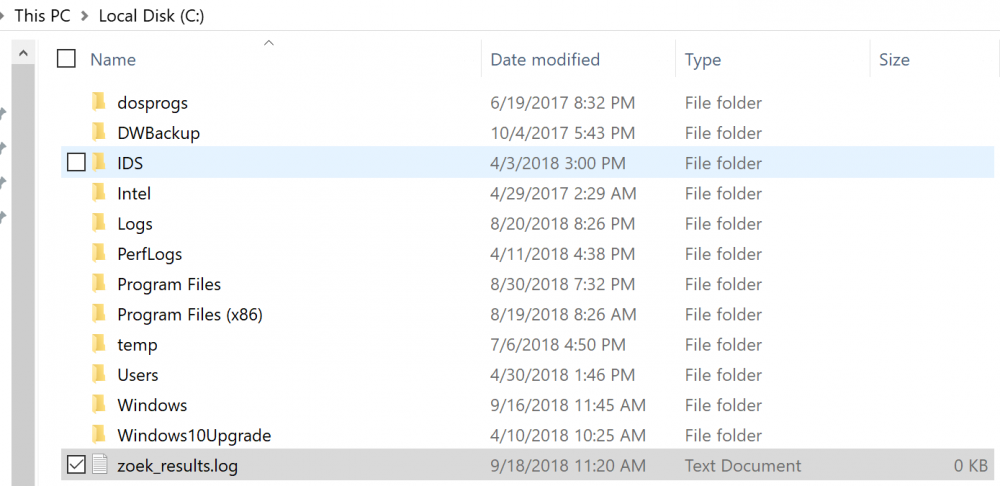The image size is (1000, 486).
Task: Click the Users folder icon
Action: (x=98, y=375)
